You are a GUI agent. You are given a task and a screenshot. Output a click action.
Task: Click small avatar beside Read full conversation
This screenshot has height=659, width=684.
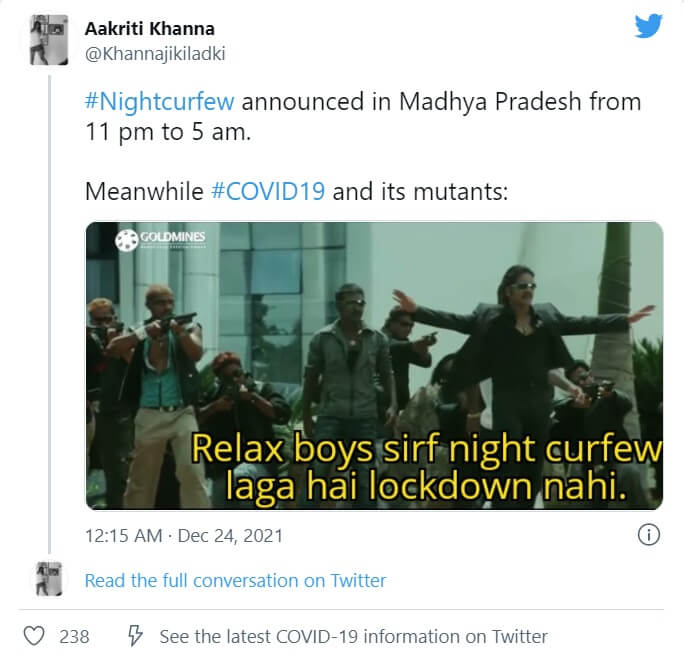tap(49, 579)
